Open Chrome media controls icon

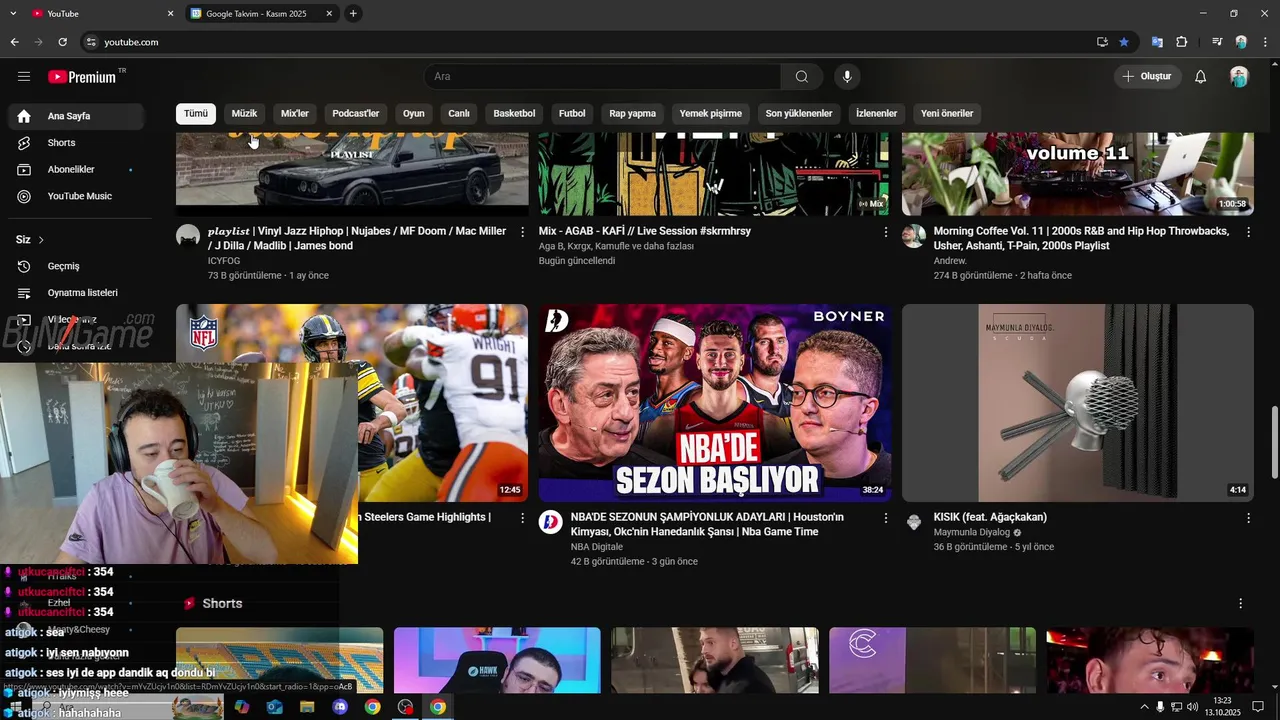pyautogui.click(x=1217, y=42)
